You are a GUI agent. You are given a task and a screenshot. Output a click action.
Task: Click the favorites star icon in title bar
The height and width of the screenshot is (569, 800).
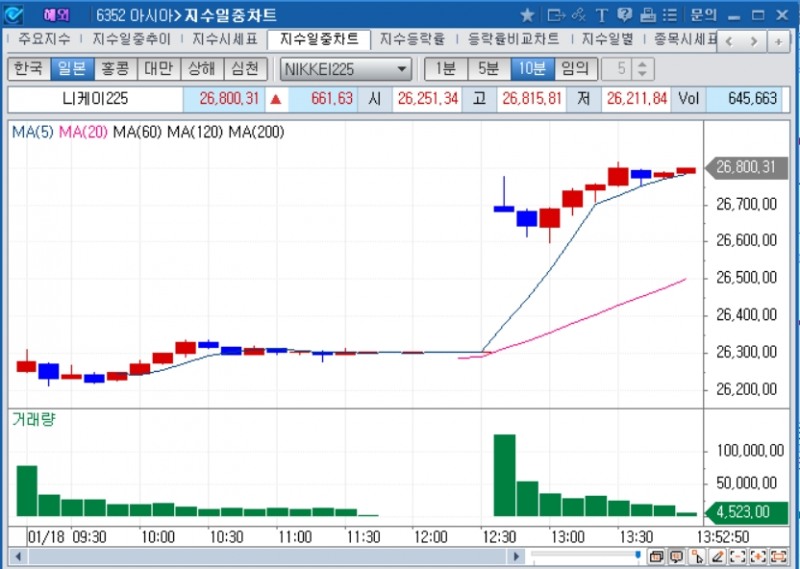527,15
